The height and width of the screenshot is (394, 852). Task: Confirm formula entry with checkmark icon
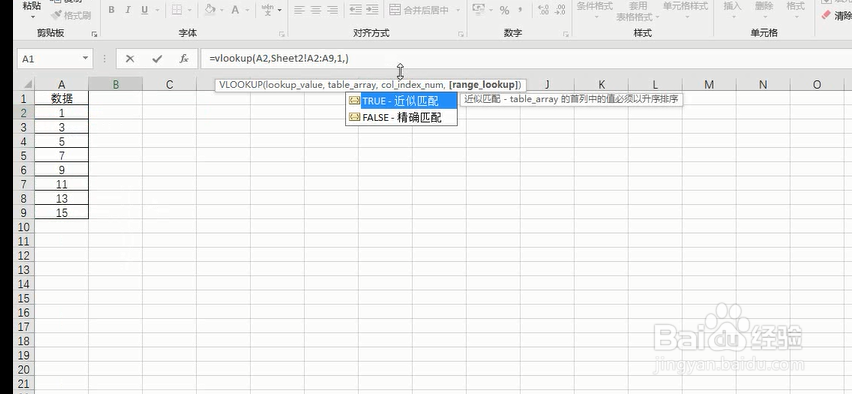pos(157,59)
